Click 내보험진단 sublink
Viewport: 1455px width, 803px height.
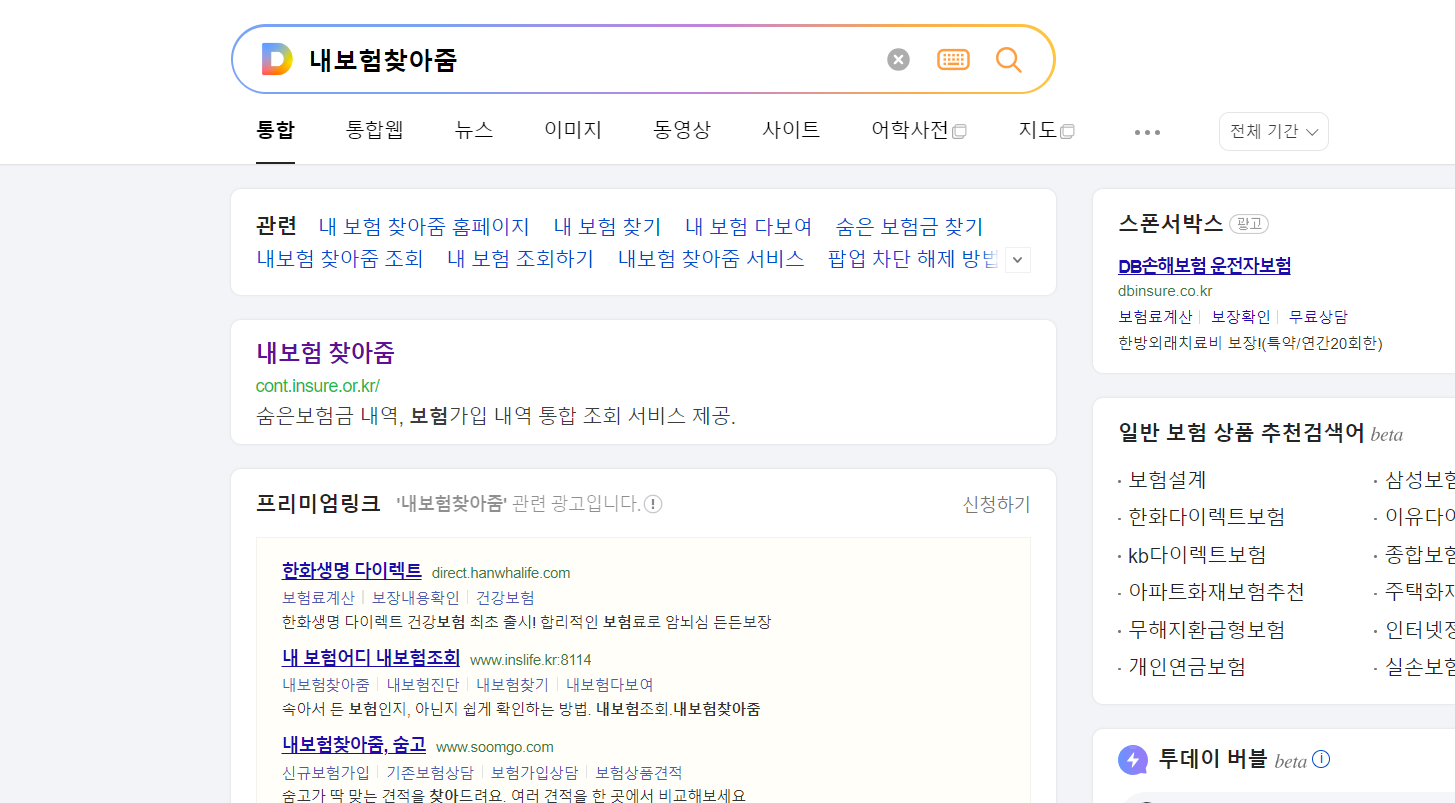[423, 685]
